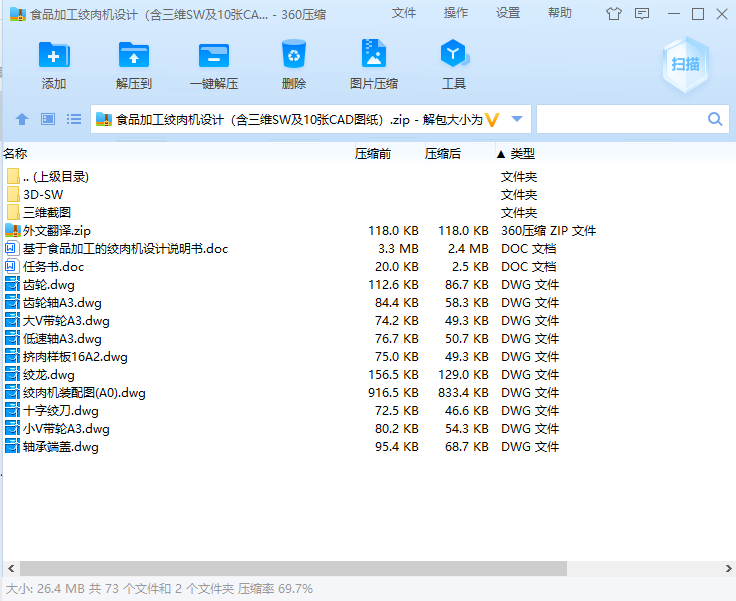This screenshot has width=736, height=601.
Task: Switch to the list view icon
Action: click(x=74, y=119)
